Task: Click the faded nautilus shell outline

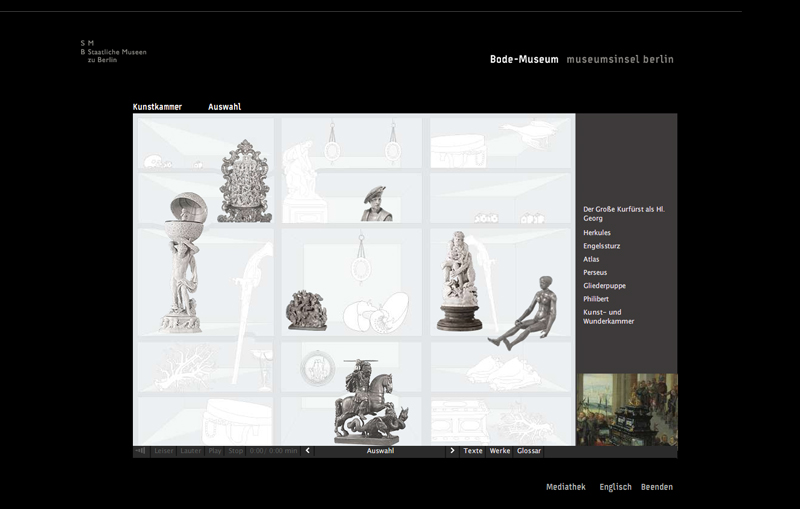Action: point(377,312)
